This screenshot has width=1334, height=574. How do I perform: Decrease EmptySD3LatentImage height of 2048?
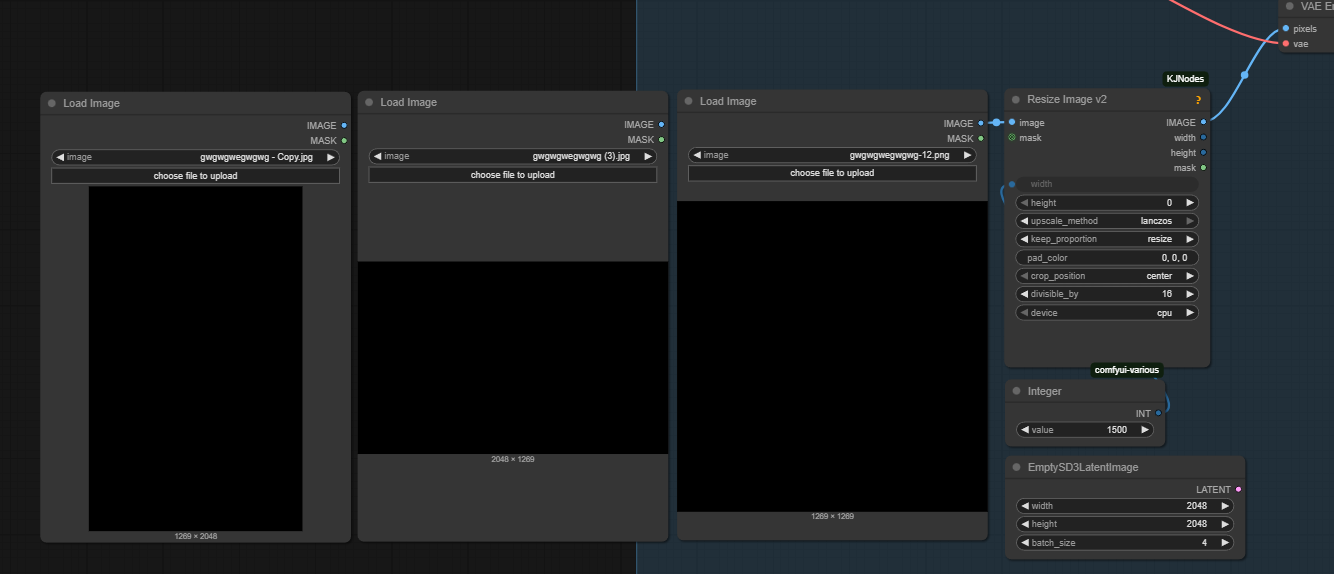pos(1024,524)
